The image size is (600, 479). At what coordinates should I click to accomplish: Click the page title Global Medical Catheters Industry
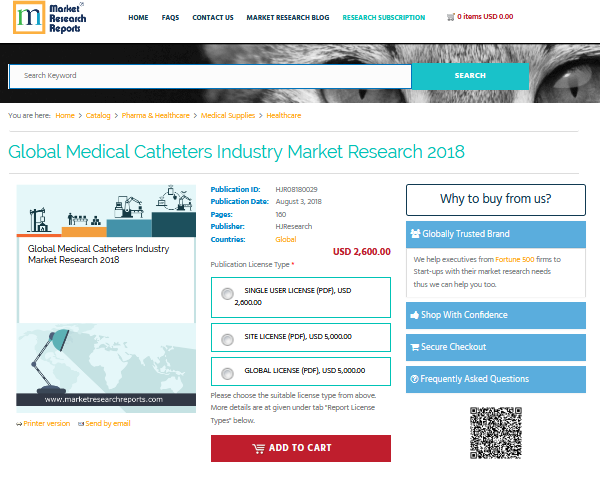(x=236, y=152)
